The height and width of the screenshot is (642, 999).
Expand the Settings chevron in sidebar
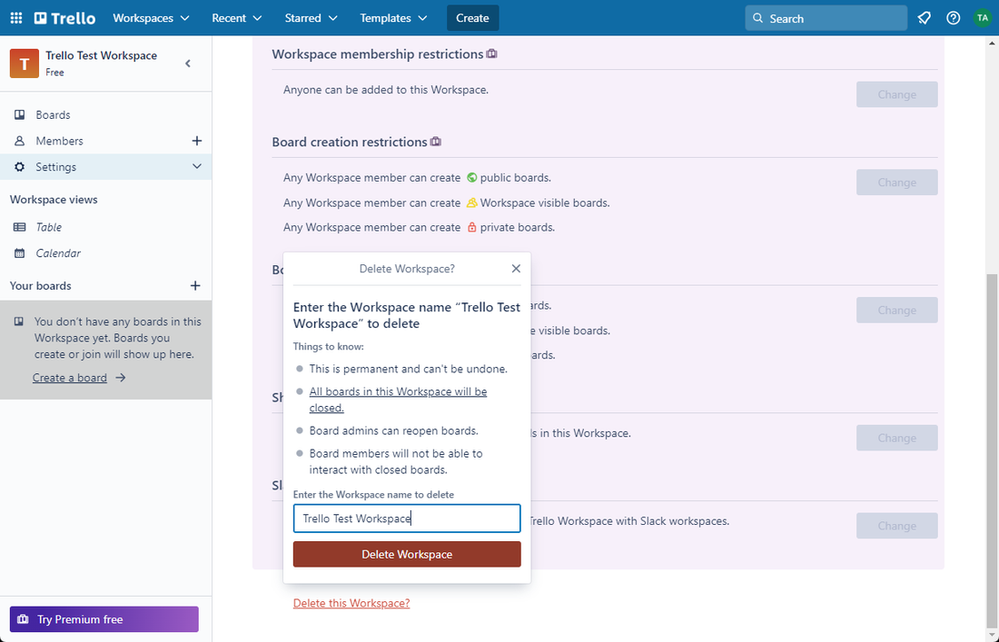click(197, 167)
